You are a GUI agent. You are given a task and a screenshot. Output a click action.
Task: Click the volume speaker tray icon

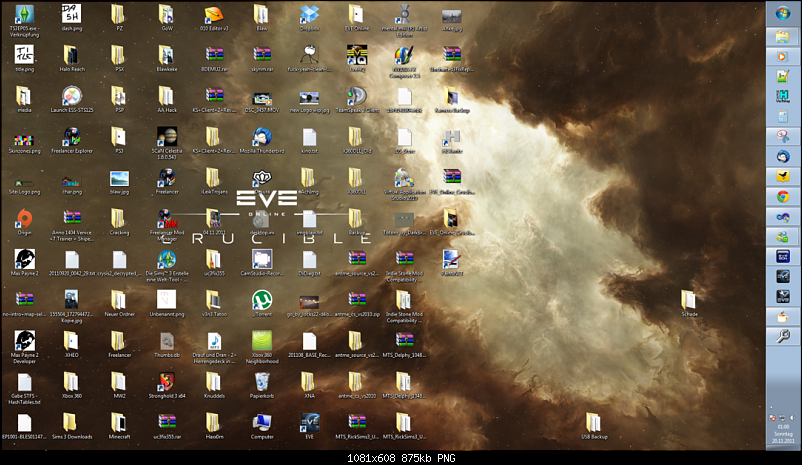[x=792, y=418]
